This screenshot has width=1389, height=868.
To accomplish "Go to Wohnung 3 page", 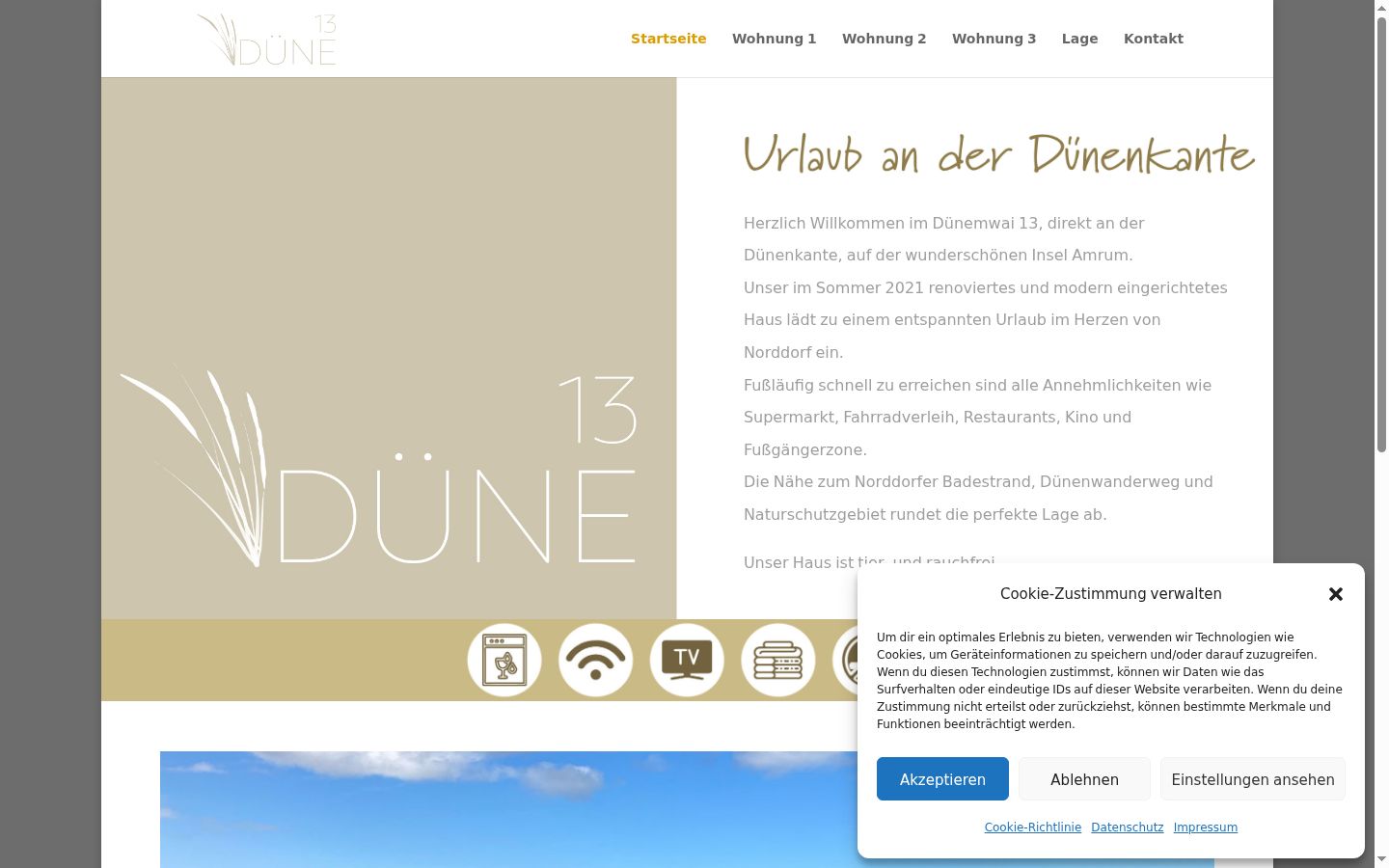I will pos(994,39).
